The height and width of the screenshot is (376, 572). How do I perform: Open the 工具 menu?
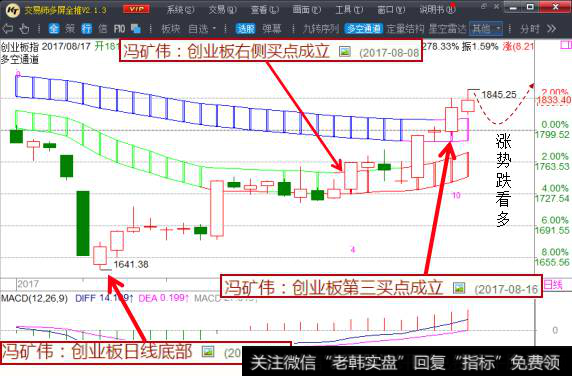349,9
